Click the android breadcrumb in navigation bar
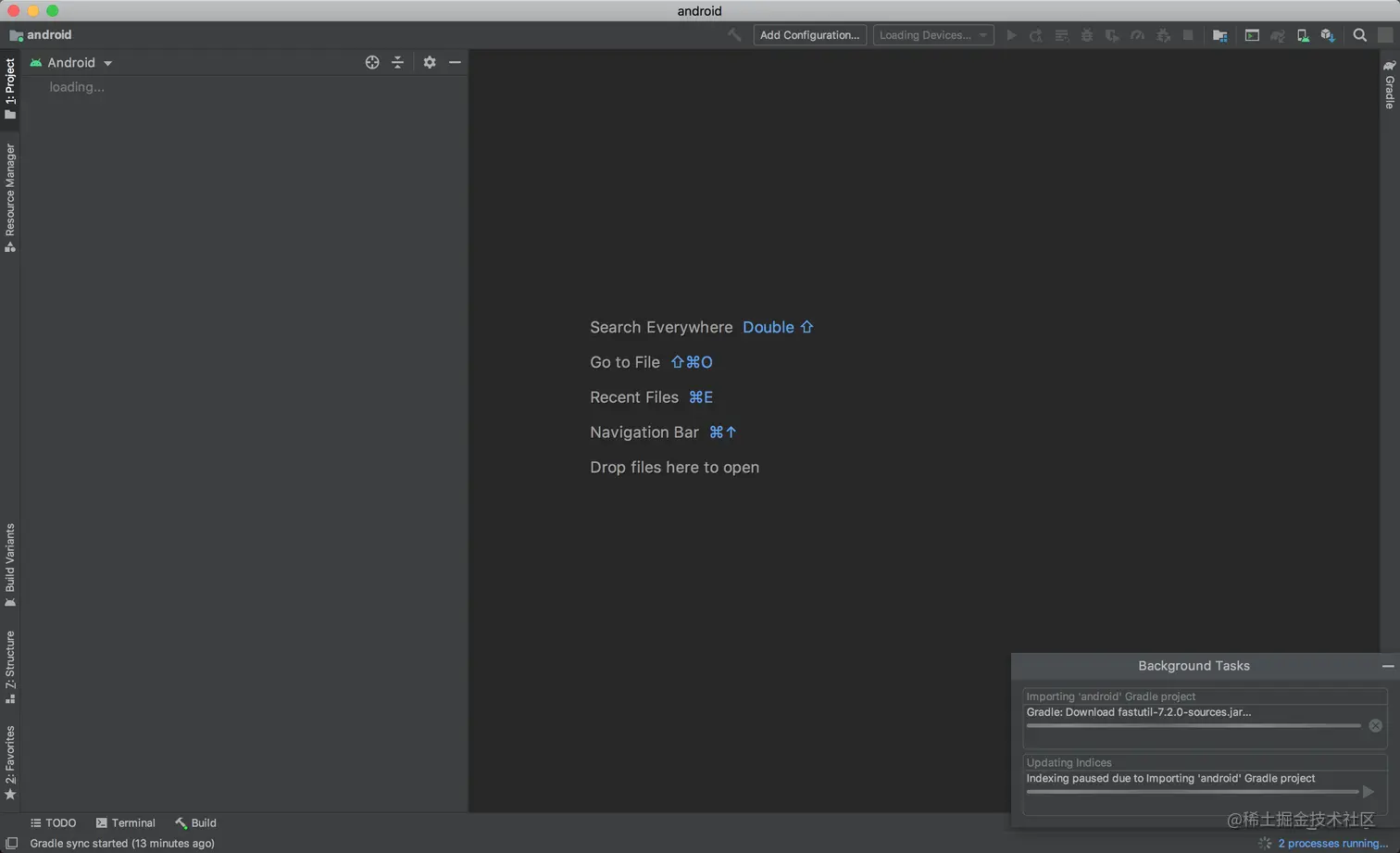Screen dimensions: 1400x853 [41, 35]
